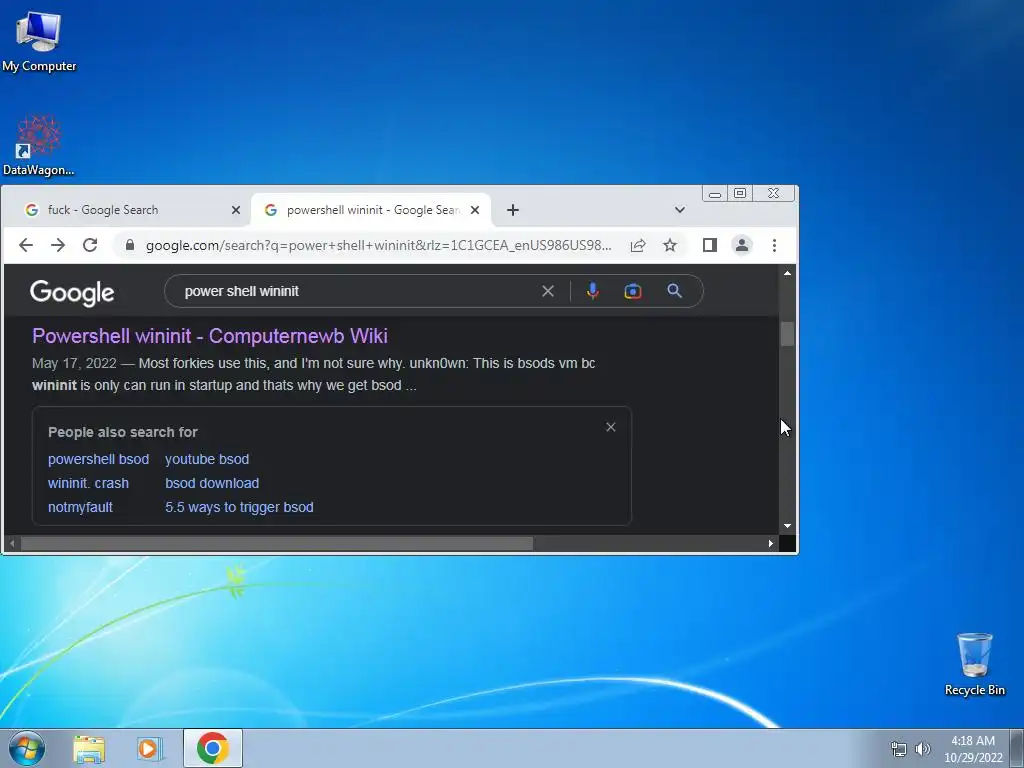The image size is (1024, 768).
Task: Clear the Google search box text
Action: pyautogui.click(x=548, y=291)
